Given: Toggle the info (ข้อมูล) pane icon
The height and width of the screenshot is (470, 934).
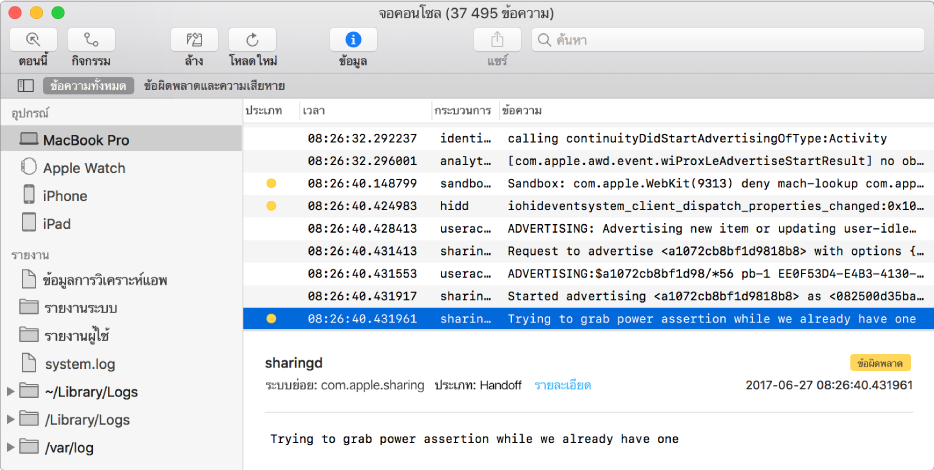Looking at the screenshot, I should (353, 40).
